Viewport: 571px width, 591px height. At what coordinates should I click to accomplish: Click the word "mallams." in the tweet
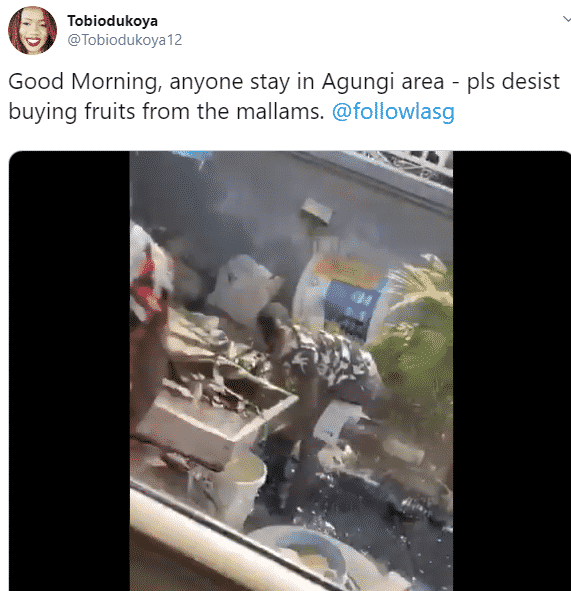tap(280, 111)
